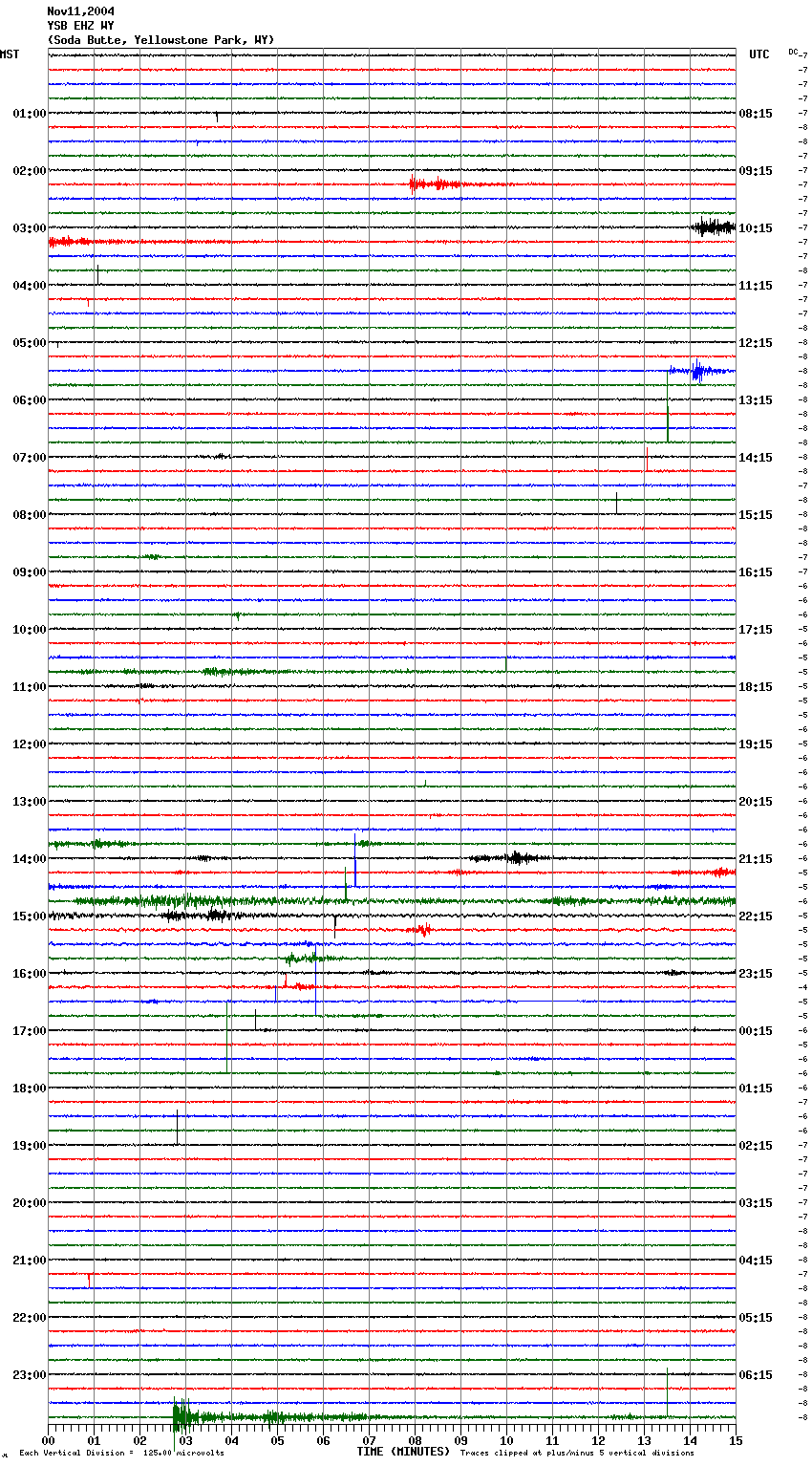Select the 23:00 MST time label
The width and height of the screenshot is (812, 1466).
pyautogui.click(x=30, y=1375)
